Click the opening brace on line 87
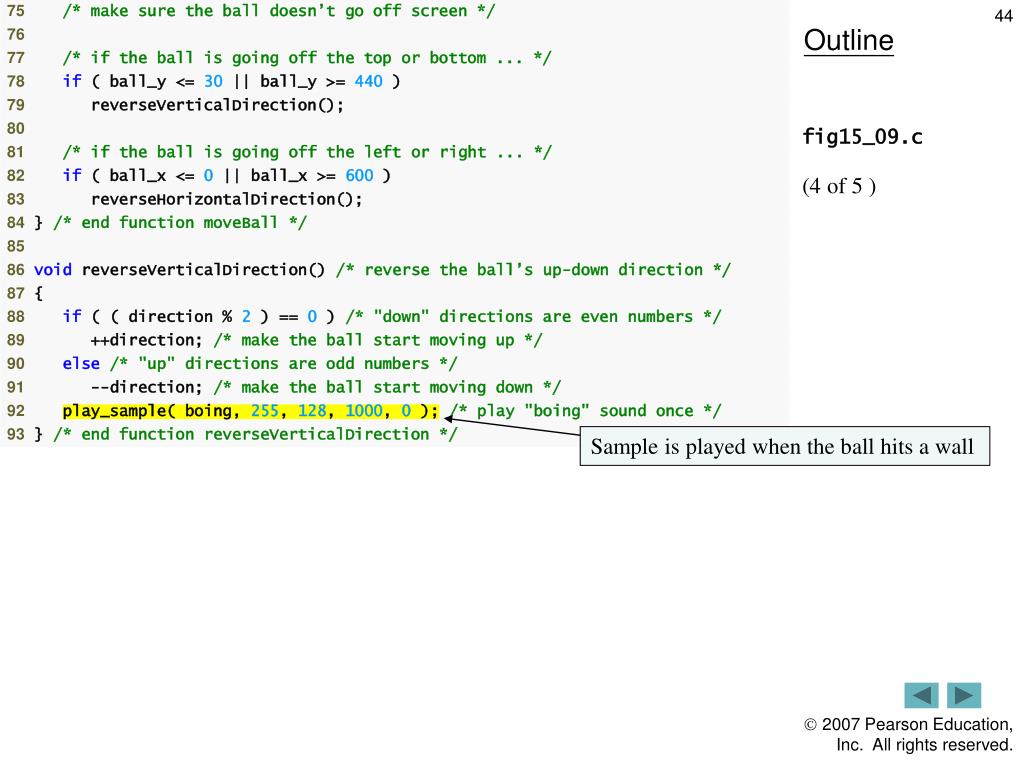This screenshot has width=1024, height=768. tap(39, 293)
